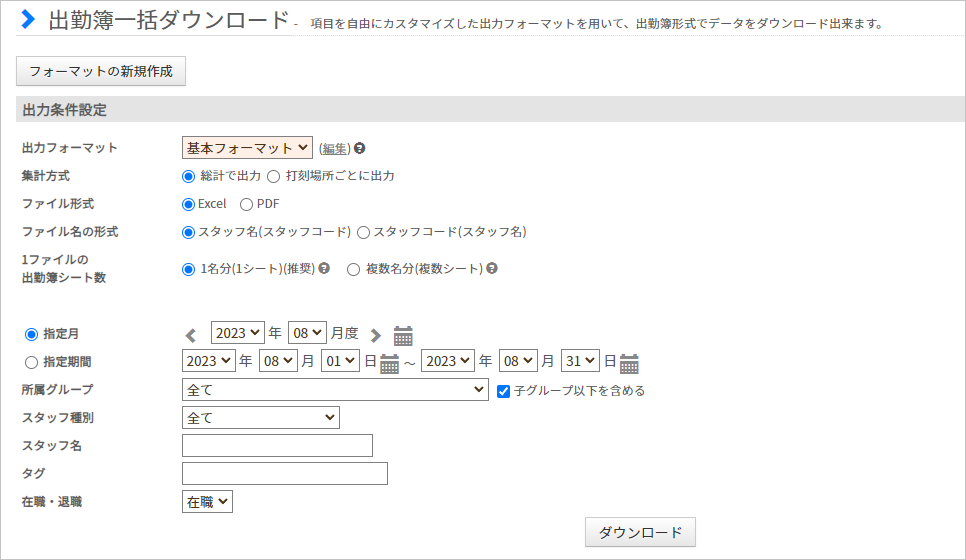The height and width of the screenshot is (560, 966).
Task: Uncheck 子グループ以下を含める checkbox
Action: (503, 391)
